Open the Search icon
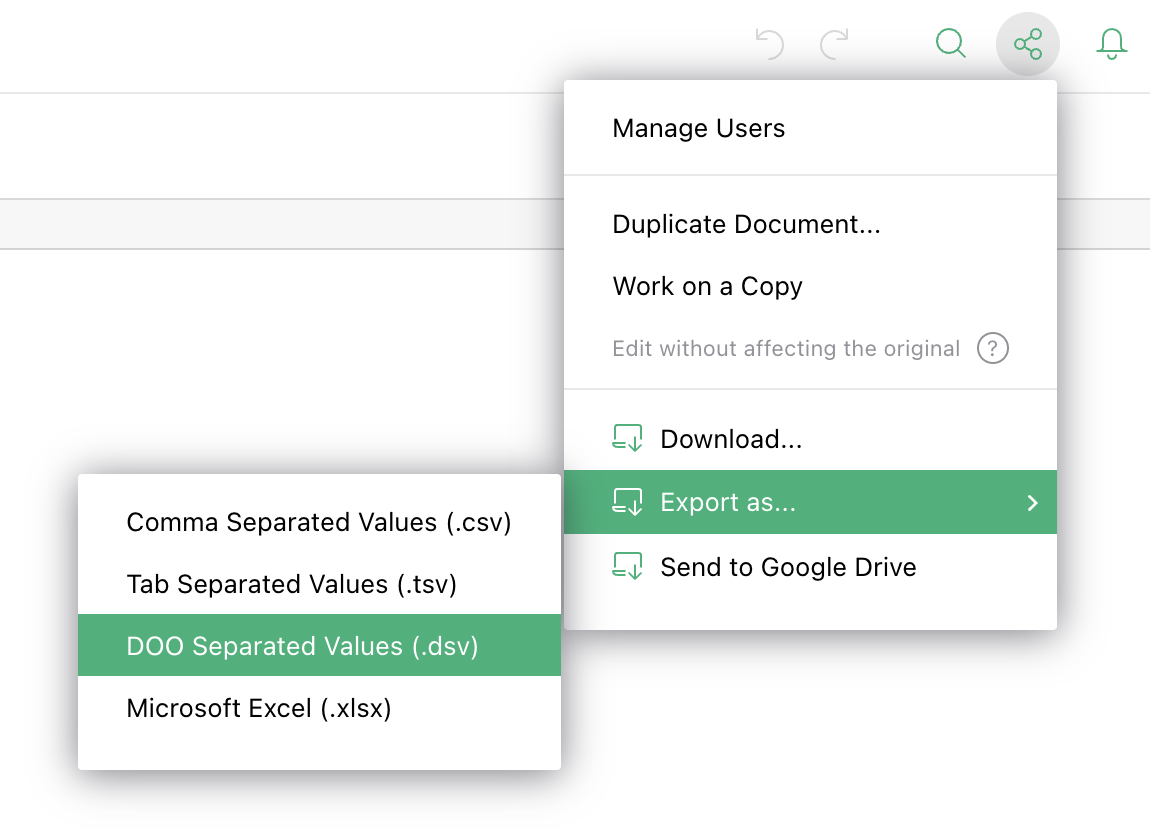The width and height of the screenshot is (1150, 838). tap(950, 44)
